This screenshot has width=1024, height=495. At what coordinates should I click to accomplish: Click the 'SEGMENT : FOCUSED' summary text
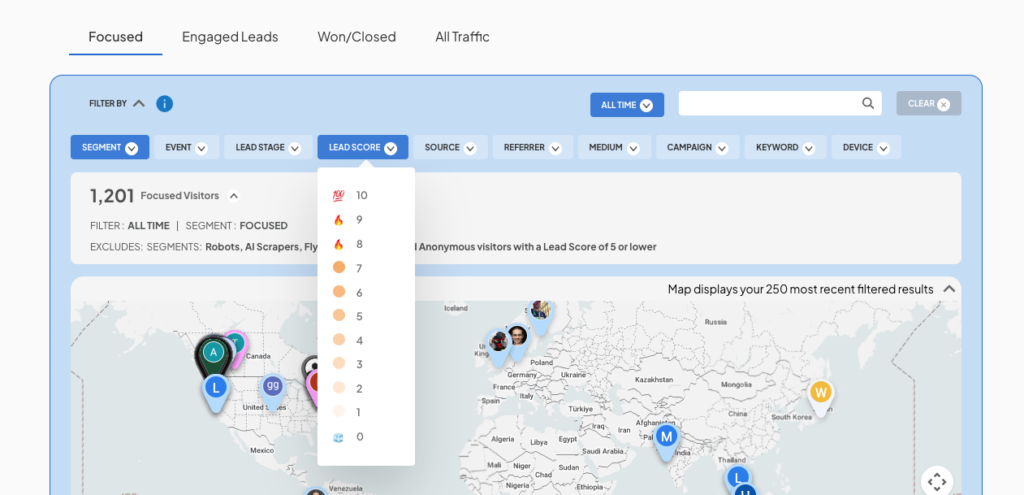pyautogui.click(x=236, y=226)
